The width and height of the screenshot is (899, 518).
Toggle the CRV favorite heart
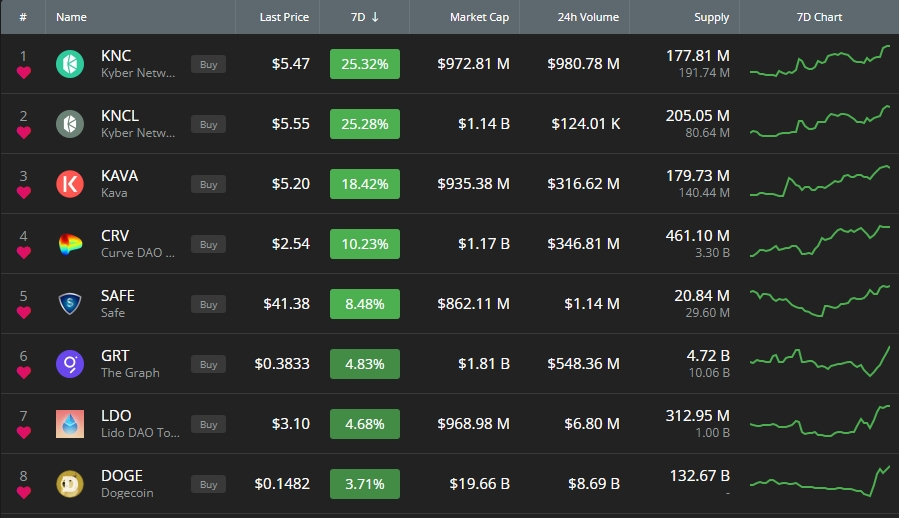click(x=24, y=252)
